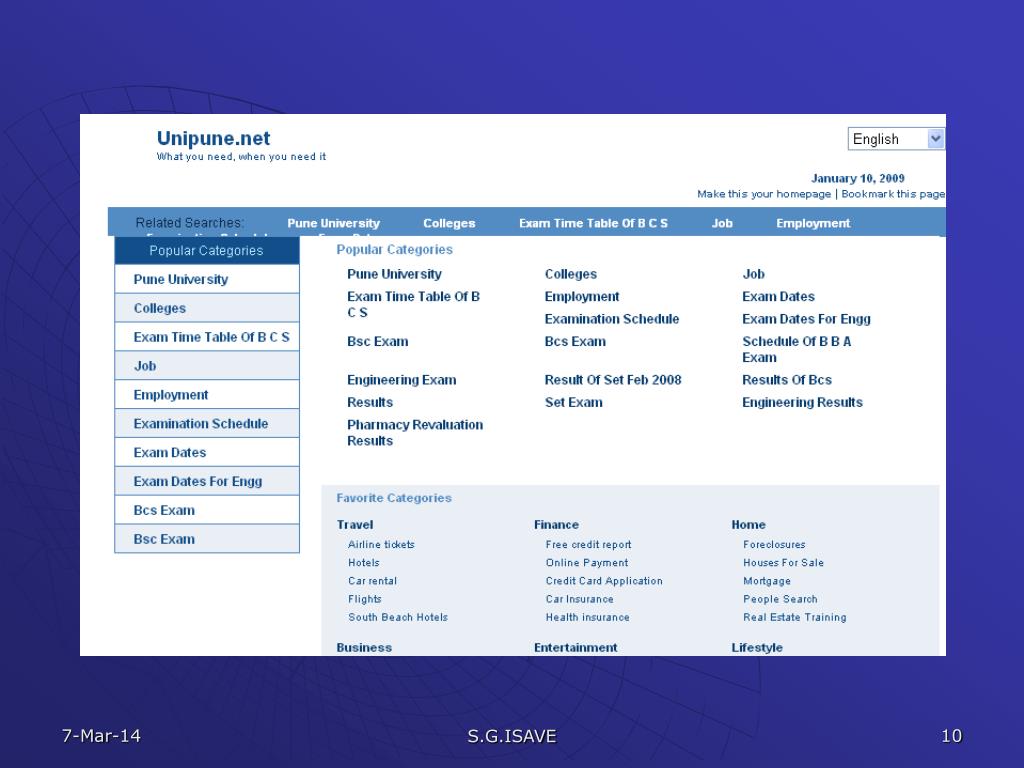Viewport: 1024px width, 768px height.
Task: Open the Car Insurance link
Action: point(579,599)
